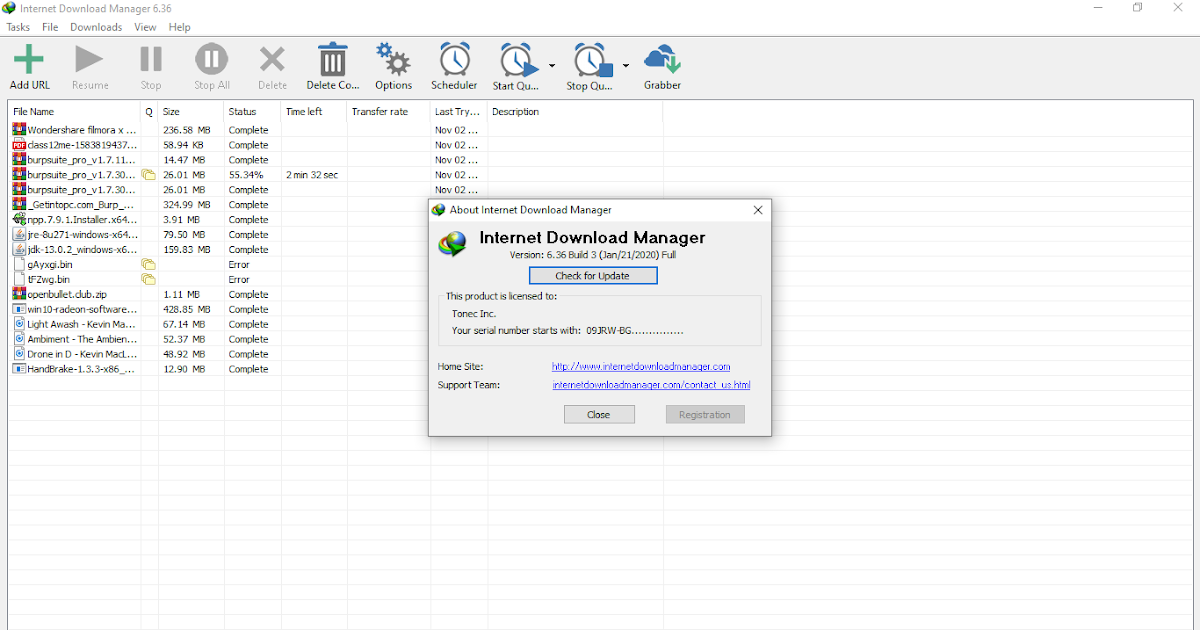
Task: Open the Grabber cloud icon
Action: 662,60
